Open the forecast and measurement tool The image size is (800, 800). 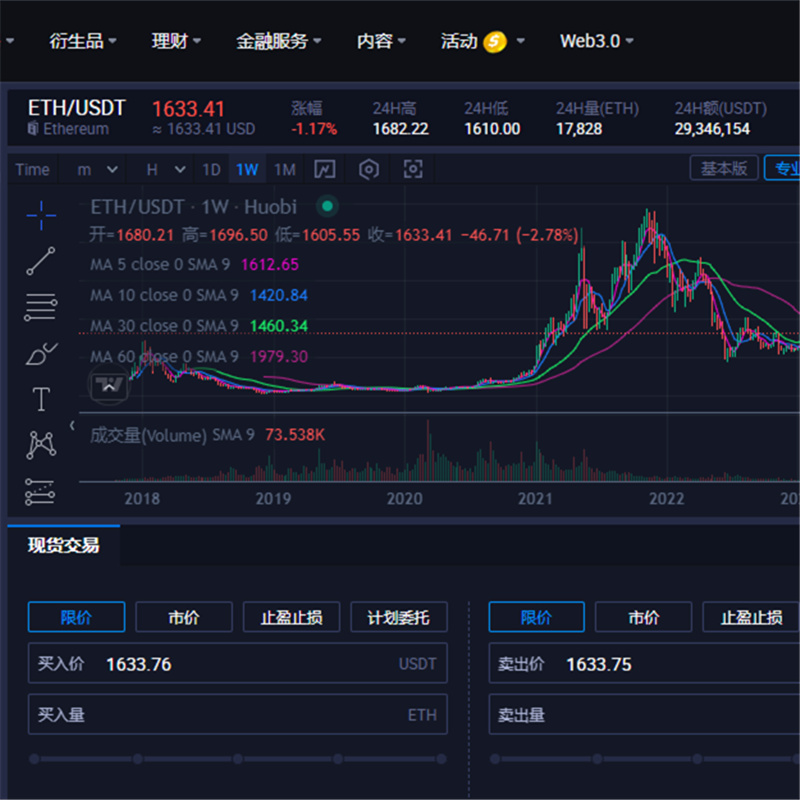click(40, 492)
